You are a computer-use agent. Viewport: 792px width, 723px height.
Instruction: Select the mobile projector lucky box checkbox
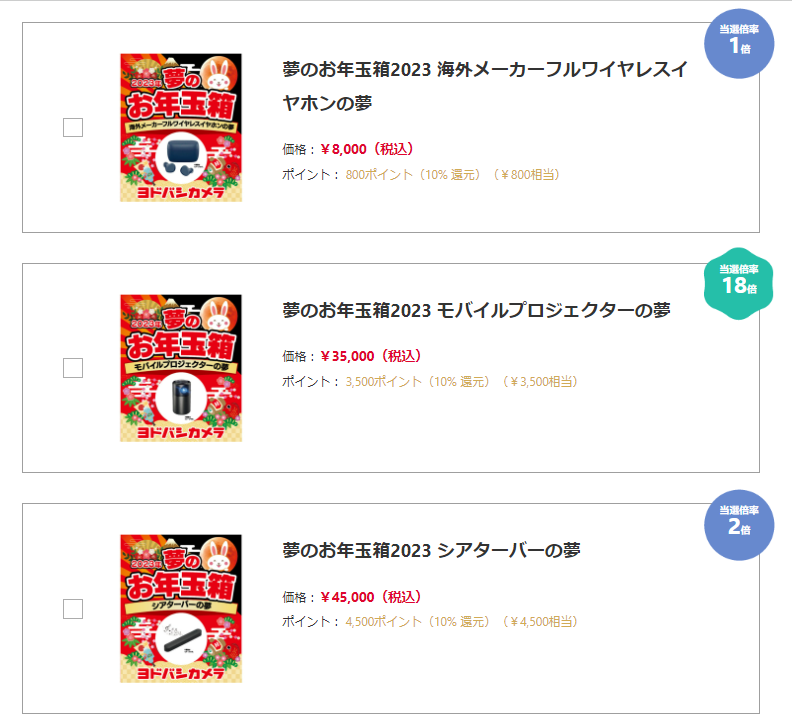[73, 368]
